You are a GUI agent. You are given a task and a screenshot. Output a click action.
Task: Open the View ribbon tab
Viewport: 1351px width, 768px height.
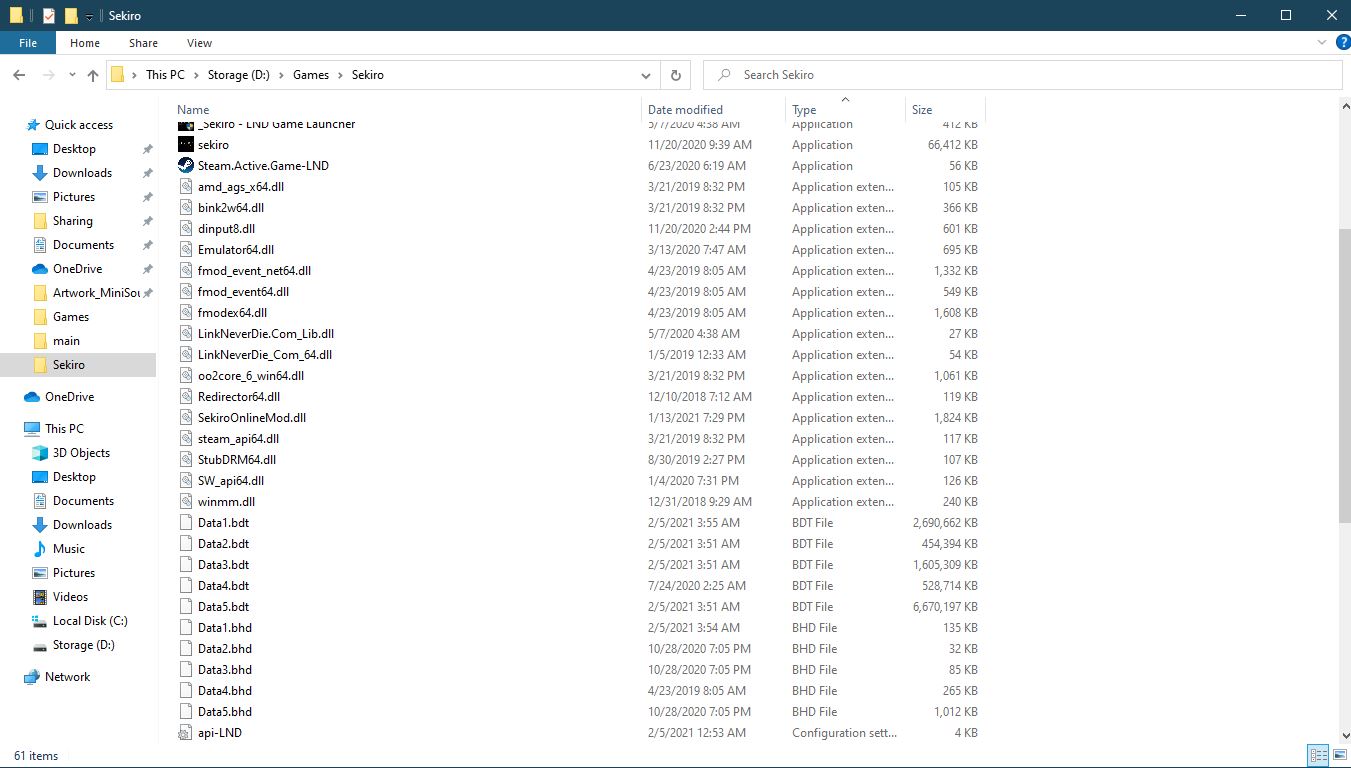[x=199, y=43]
